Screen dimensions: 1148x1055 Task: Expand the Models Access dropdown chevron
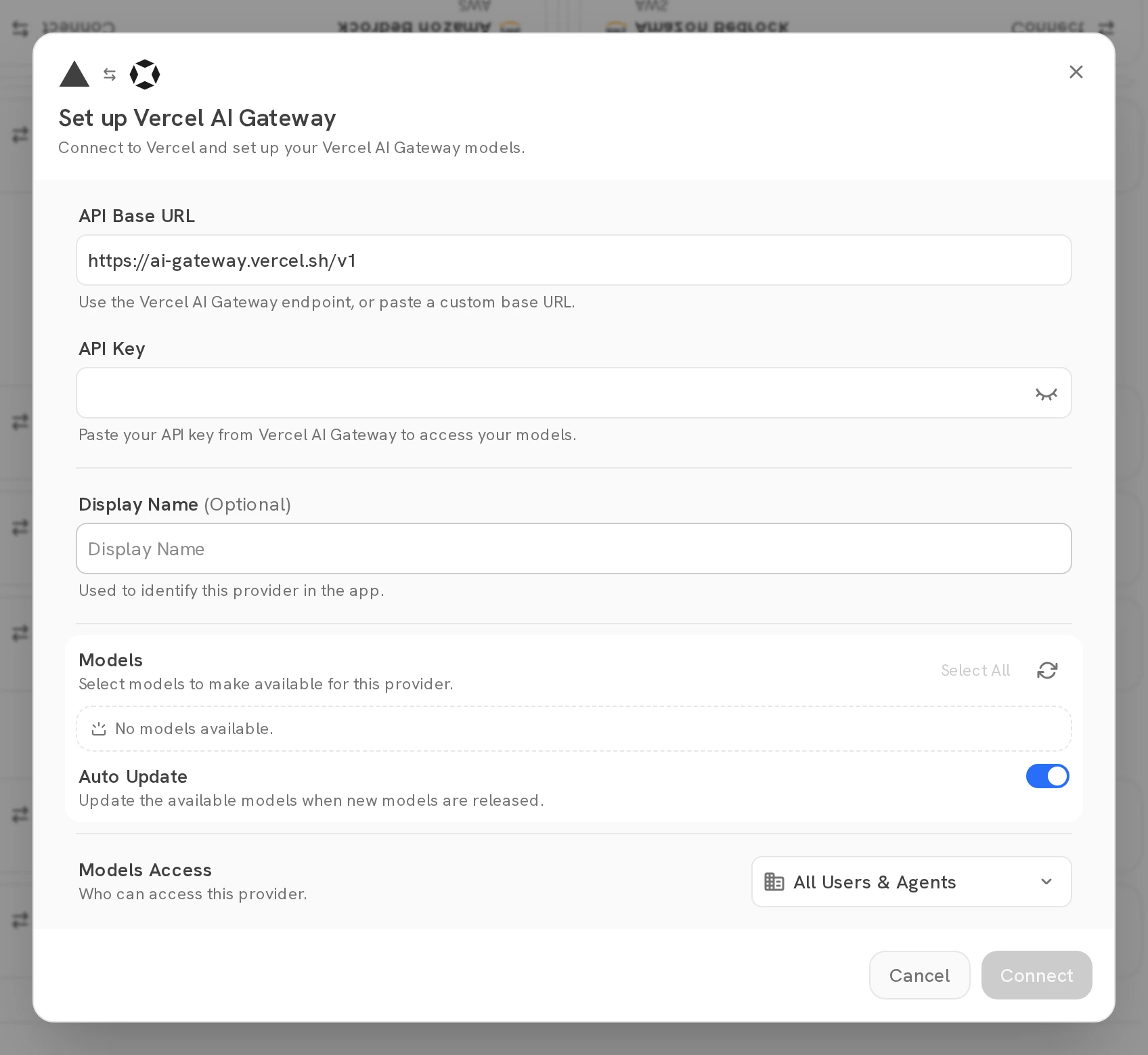pos(1046,882)
